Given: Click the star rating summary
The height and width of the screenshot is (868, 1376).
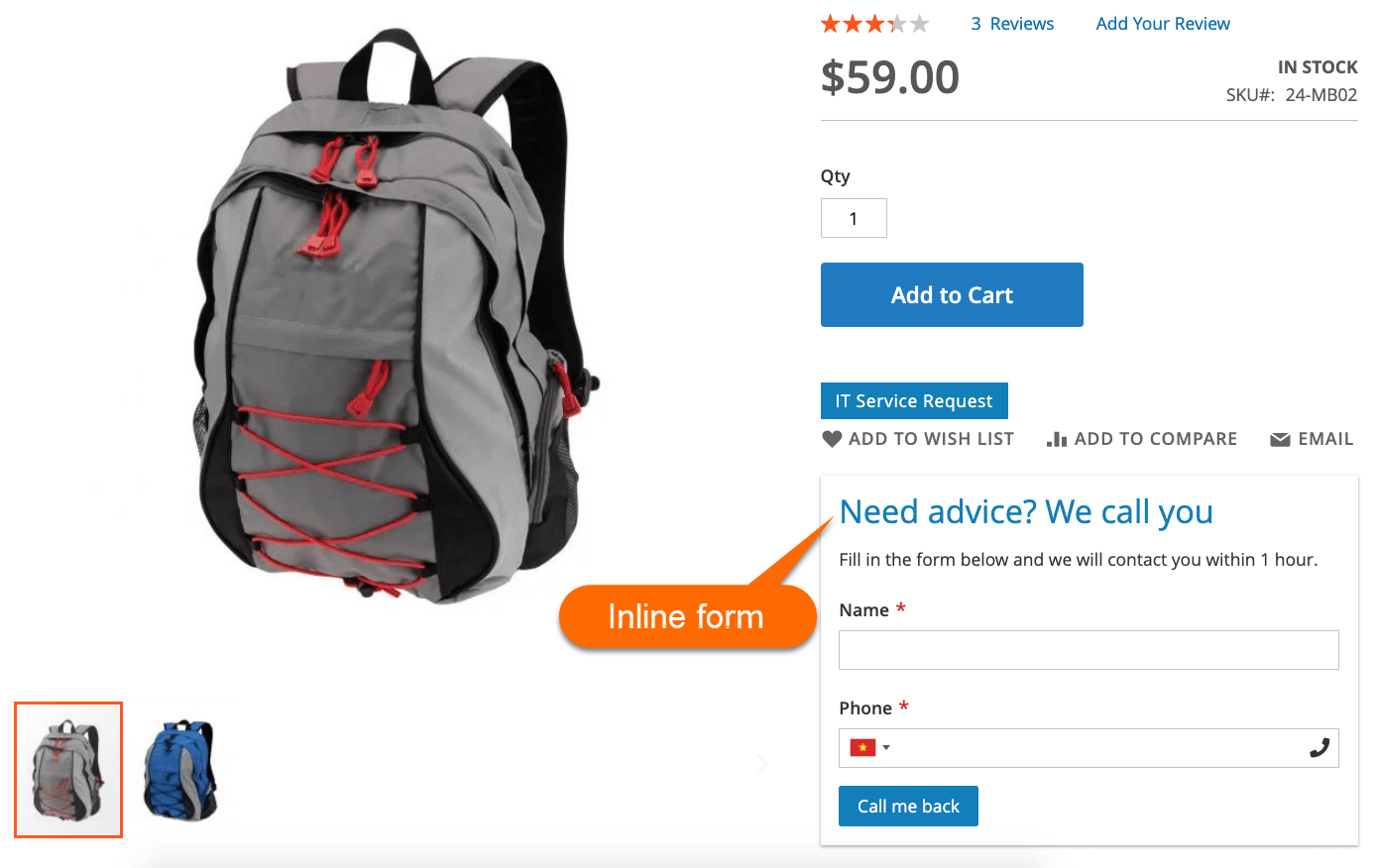Looking at the screenshot, I should (874, 24).
